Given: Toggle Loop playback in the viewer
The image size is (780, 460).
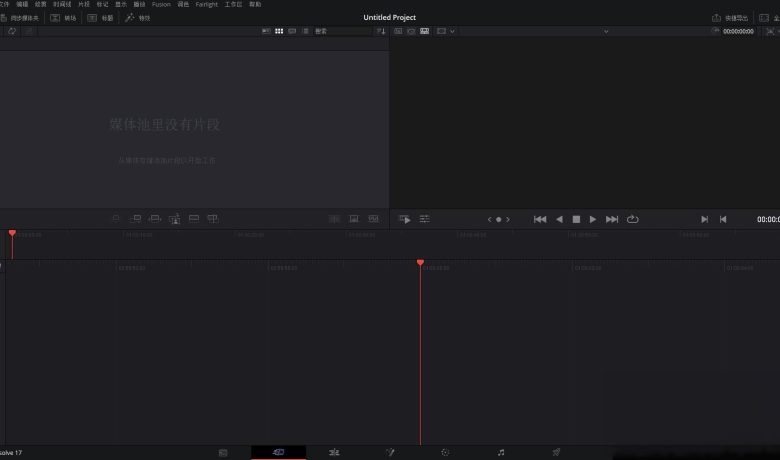Looking at the screenshot, I should tap(633, 219).
